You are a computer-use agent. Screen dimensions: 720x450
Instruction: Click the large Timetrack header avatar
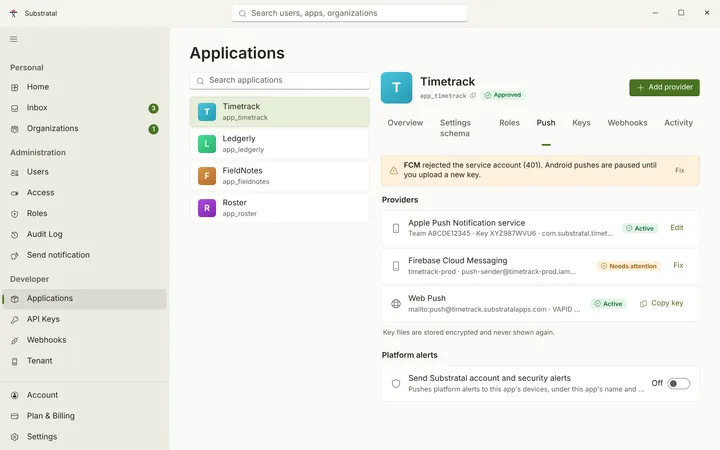point(396,87)
